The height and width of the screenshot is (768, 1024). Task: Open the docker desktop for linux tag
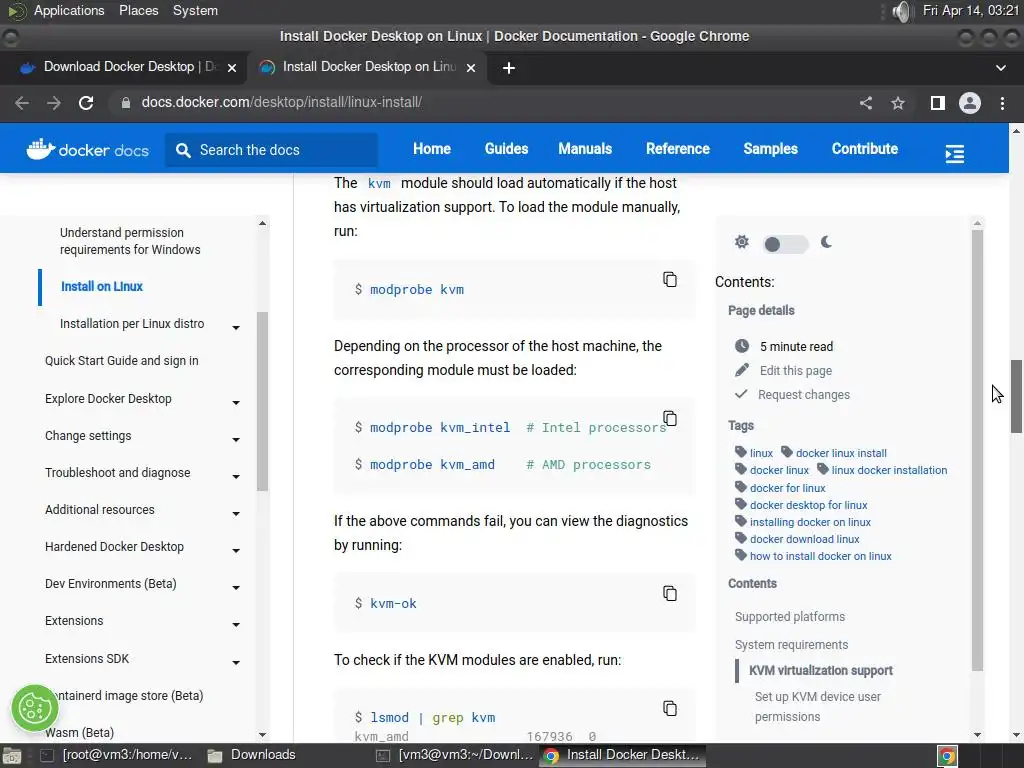point(808,505)
